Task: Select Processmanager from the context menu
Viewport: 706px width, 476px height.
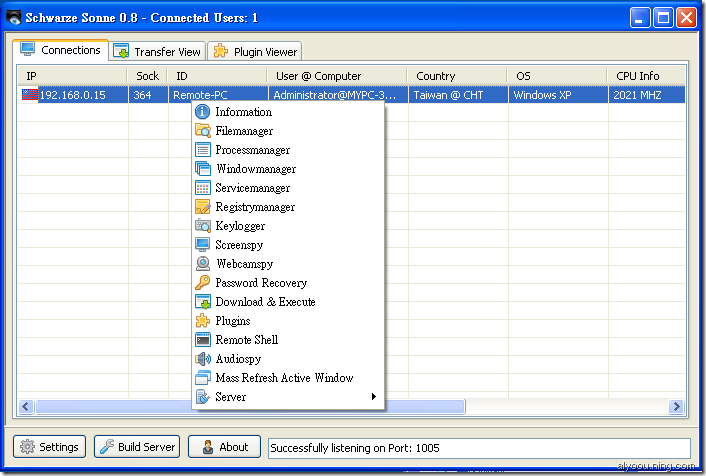Action: pos(252,150)
